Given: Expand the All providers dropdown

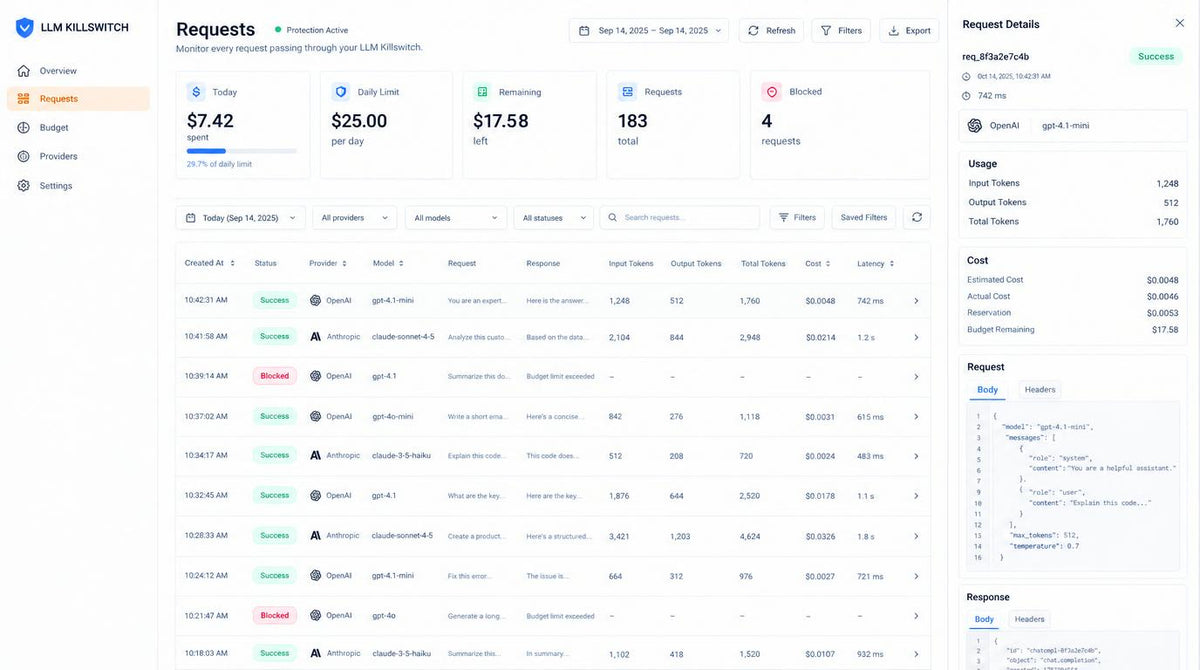Looking at the screenshot, I should [x=354, y=218].
